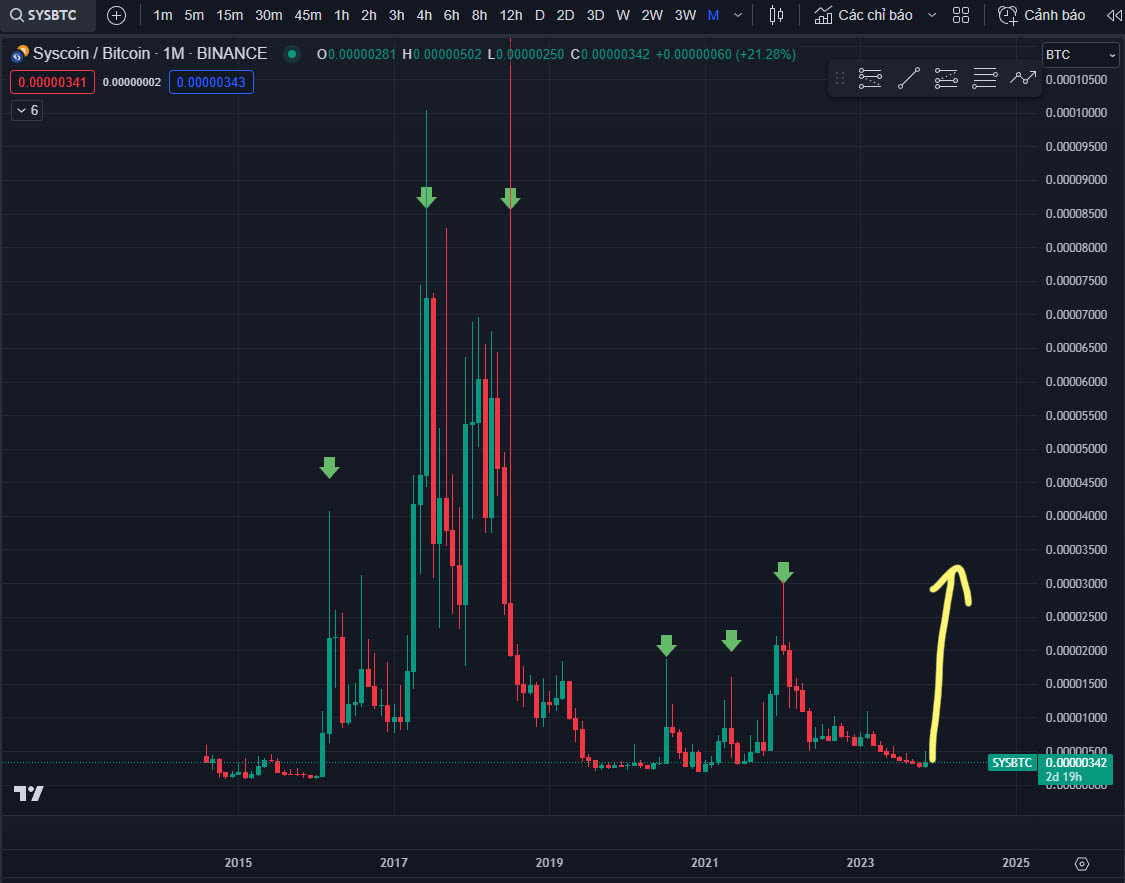The height and width of the screenshot is (883, 1125).
Task: Select the horizontal ray drawing tool
Action: coord(870,78)
